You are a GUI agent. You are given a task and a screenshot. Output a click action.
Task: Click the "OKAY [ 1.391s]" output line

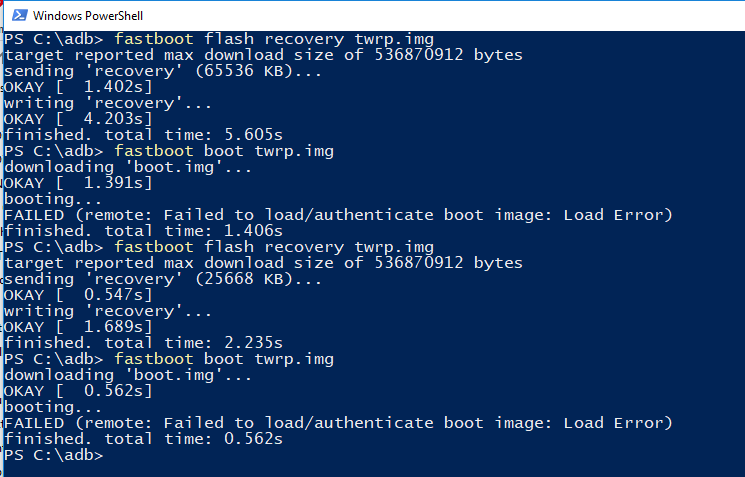pyautogui.click(x=78, y=183)
